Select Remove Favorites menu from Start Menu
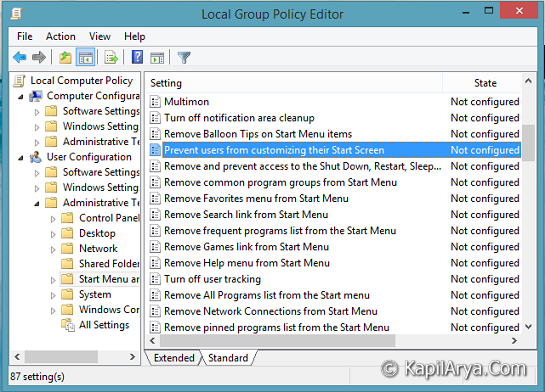 click(x=335, y=198)
